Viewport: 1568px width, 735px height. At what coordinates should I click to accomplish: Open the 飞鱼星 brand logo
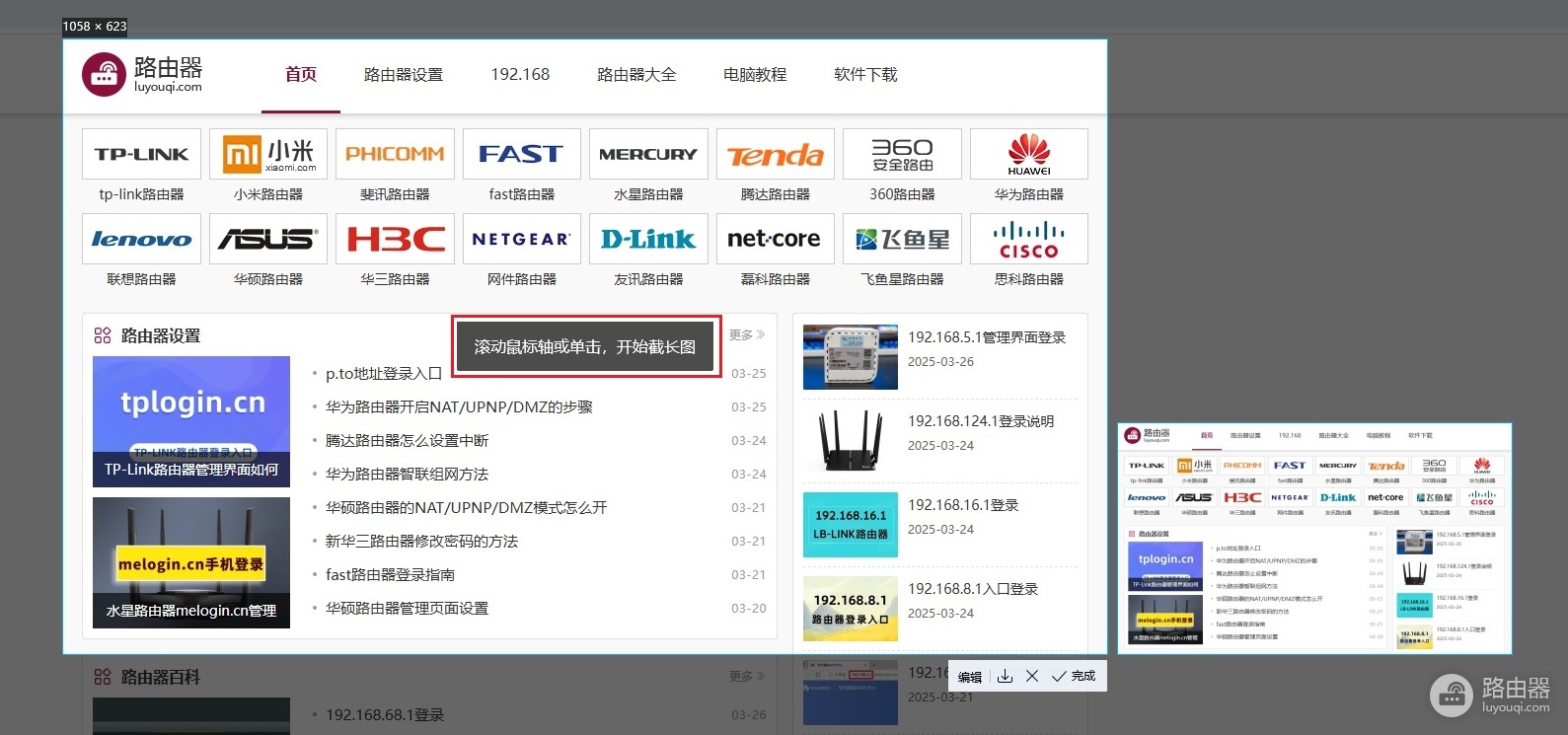tap(902, 239)
